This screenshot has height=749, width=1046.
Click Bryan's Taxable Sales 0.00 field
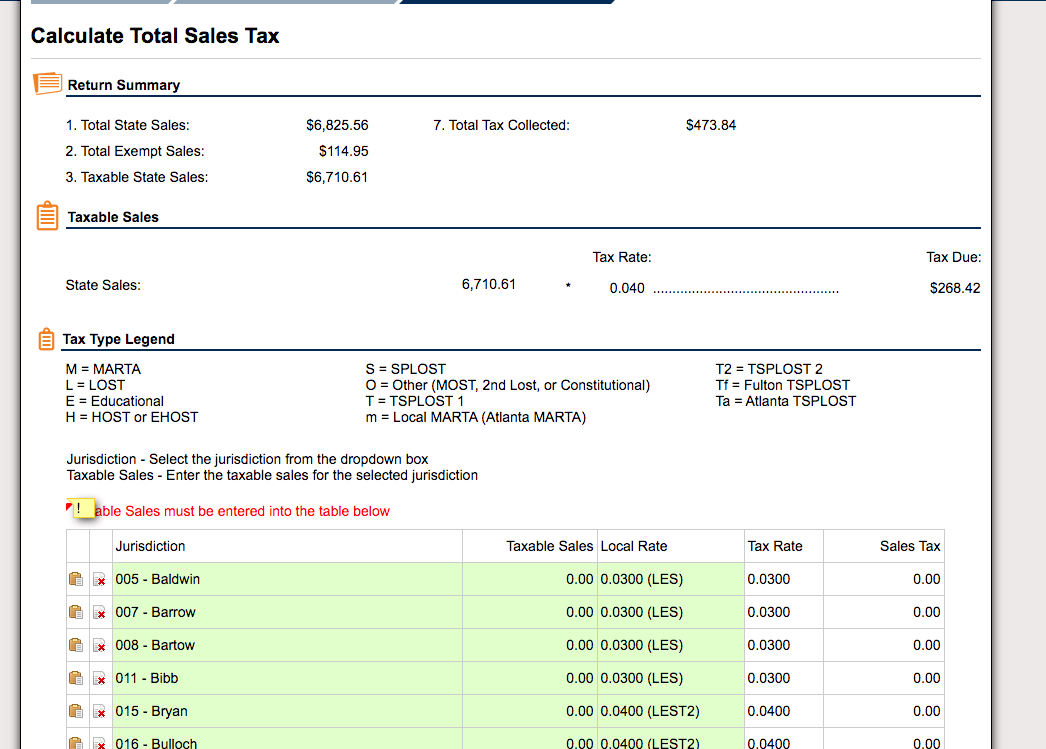pyautogui.click(x=530, y=711)
